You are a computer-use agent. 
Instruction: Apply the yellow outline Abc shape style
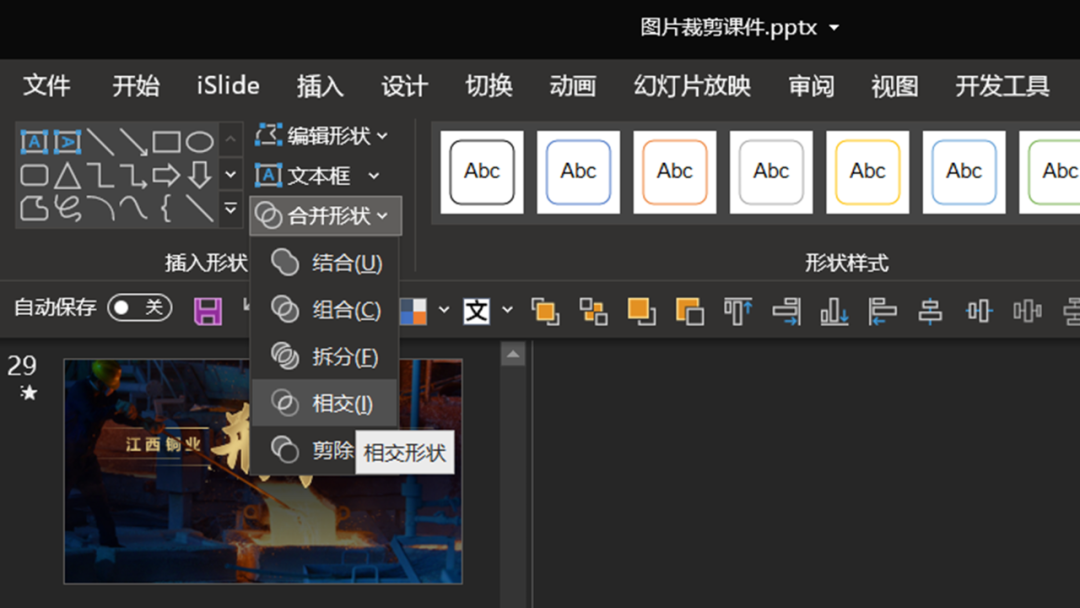[x=867, y=171]
